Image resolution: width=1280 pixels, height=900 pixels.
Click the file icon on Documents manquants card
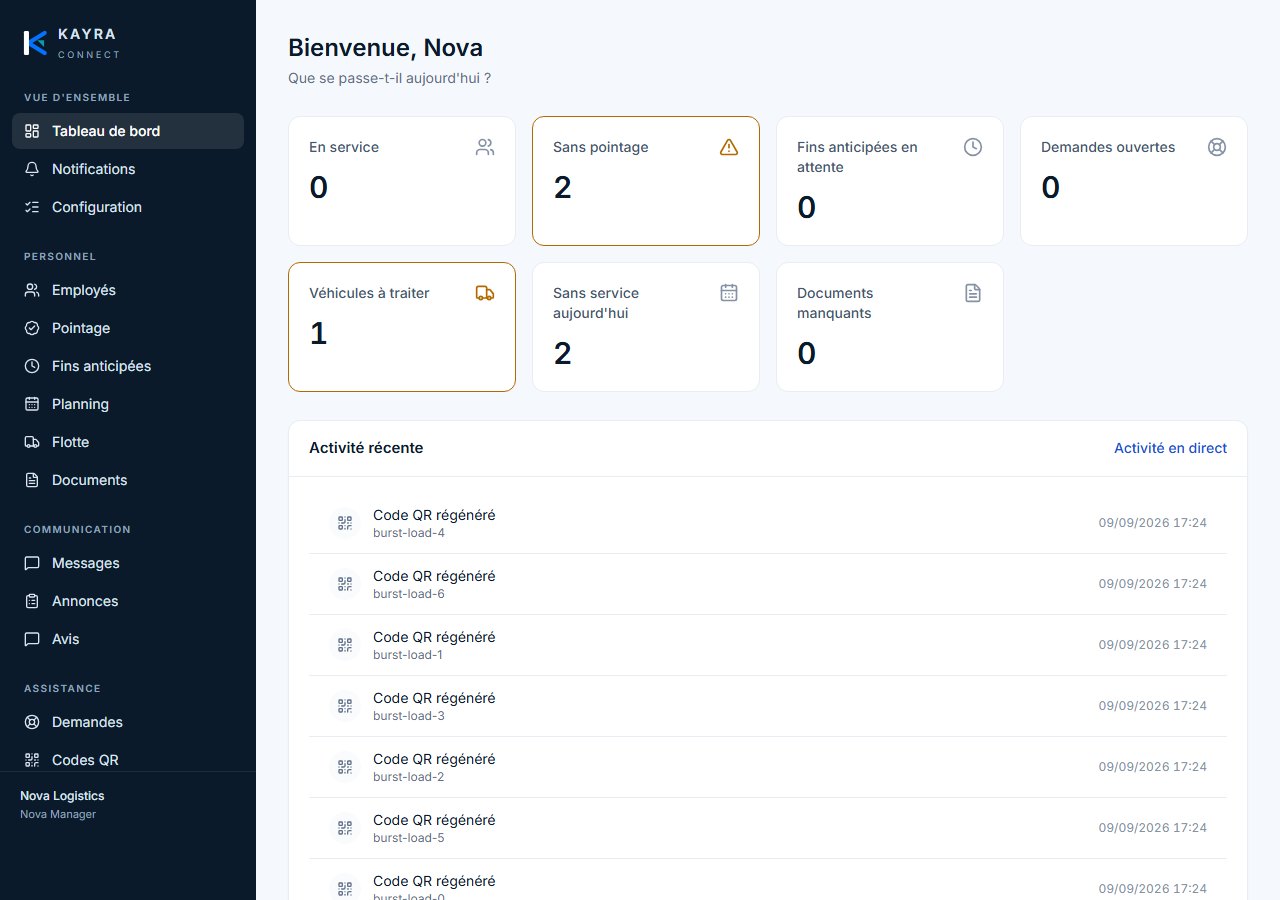pos(973,293)
